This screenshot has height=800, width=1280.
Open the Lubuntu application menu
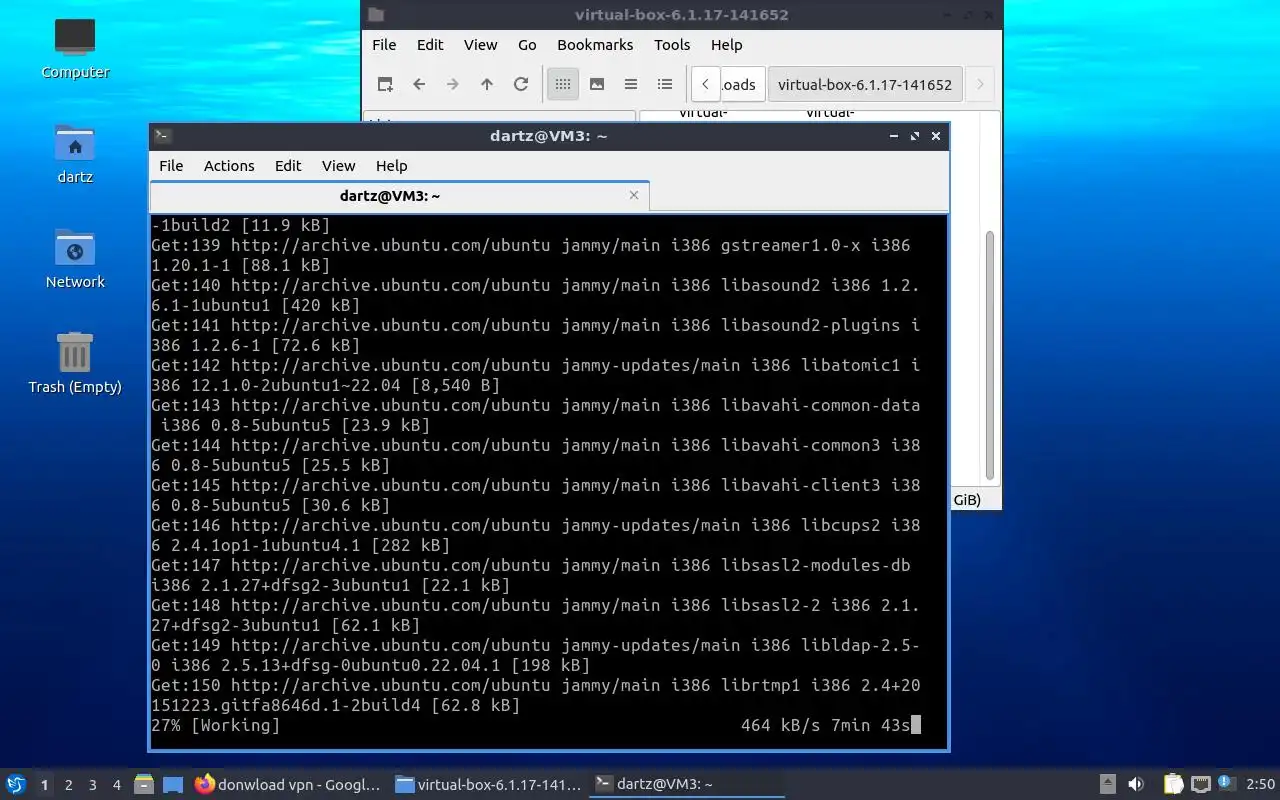pyautogui.click(x=15, y=784)
